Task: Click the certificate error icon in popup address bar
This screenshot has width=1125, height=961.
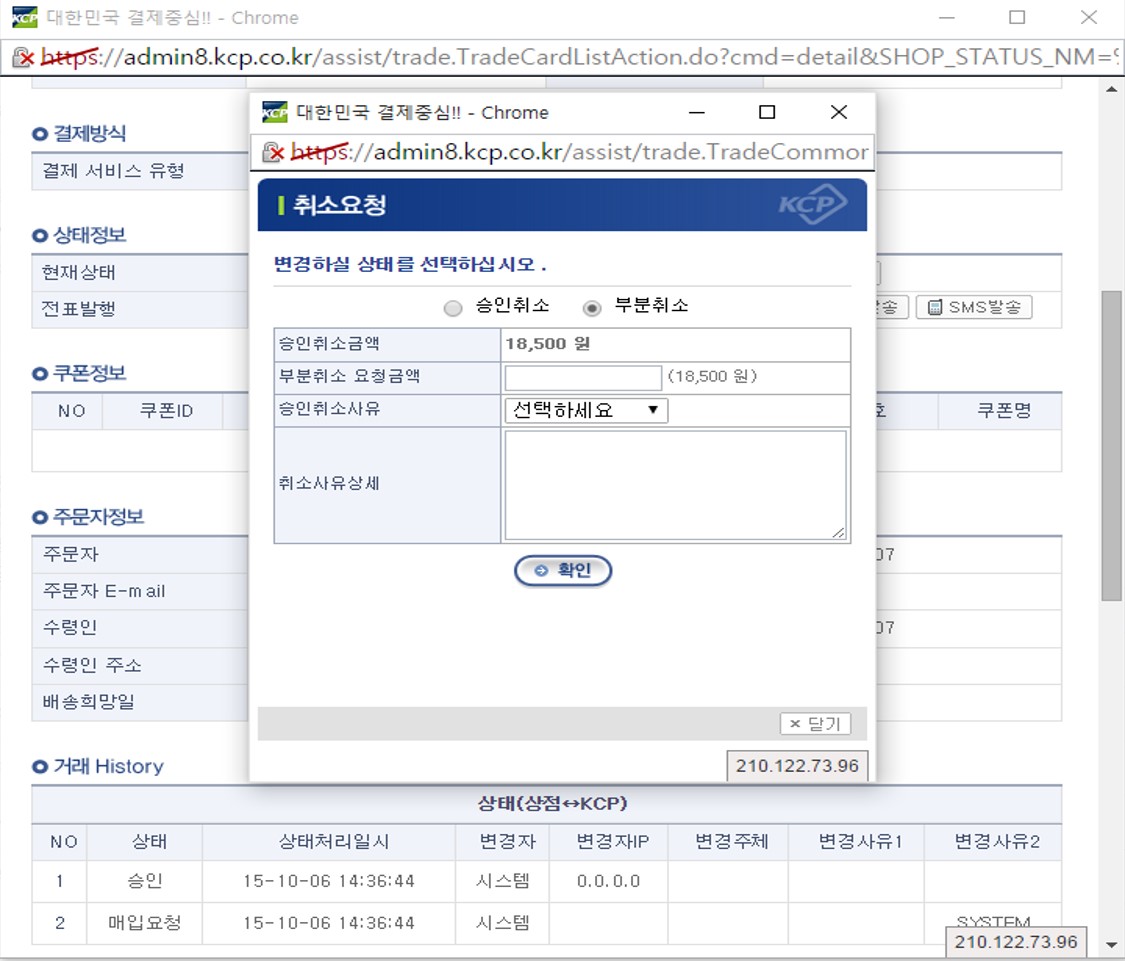Action: click(272, 151)
